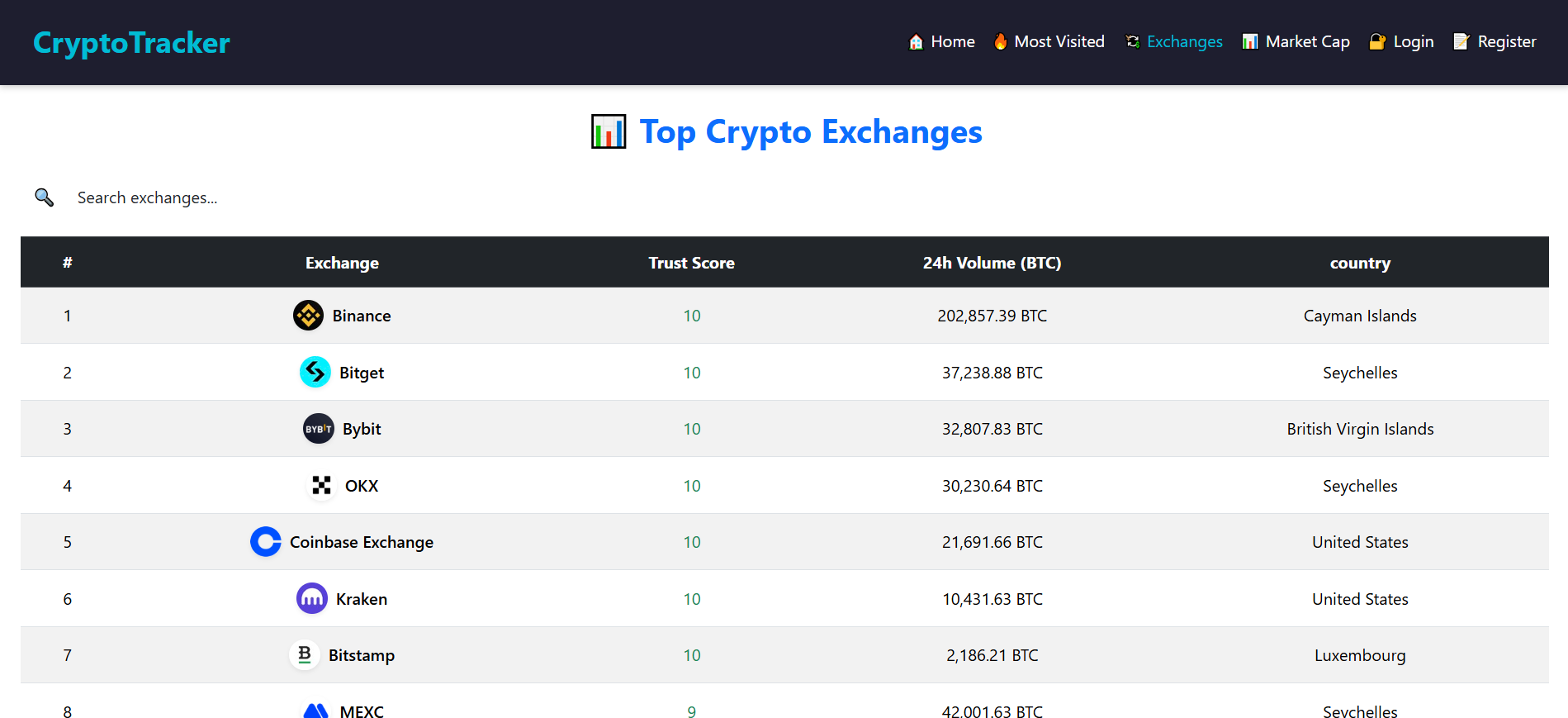The height and width of the screenshot is (718, 1568).
Task: Click Kraken's United States cell
Action: (1360, 599)
